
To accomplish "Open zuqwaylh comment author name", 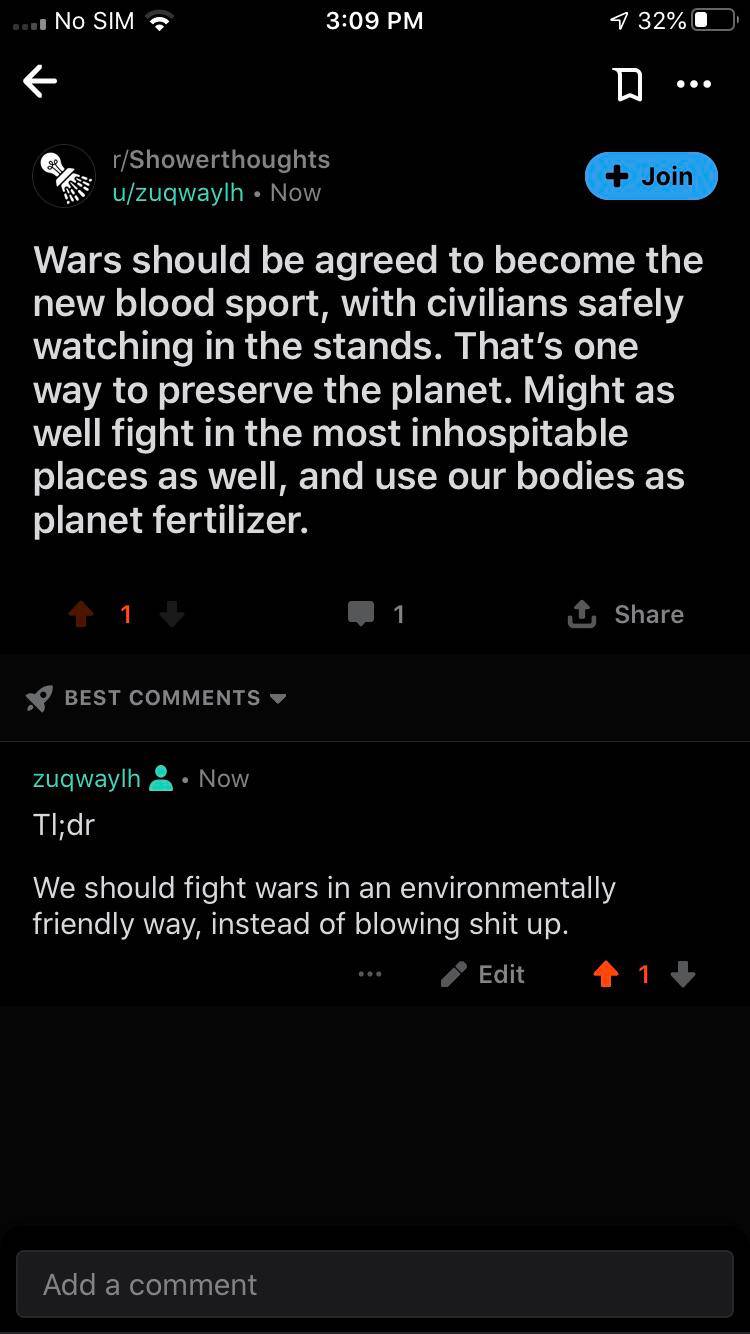I will [x=87, y=778].
